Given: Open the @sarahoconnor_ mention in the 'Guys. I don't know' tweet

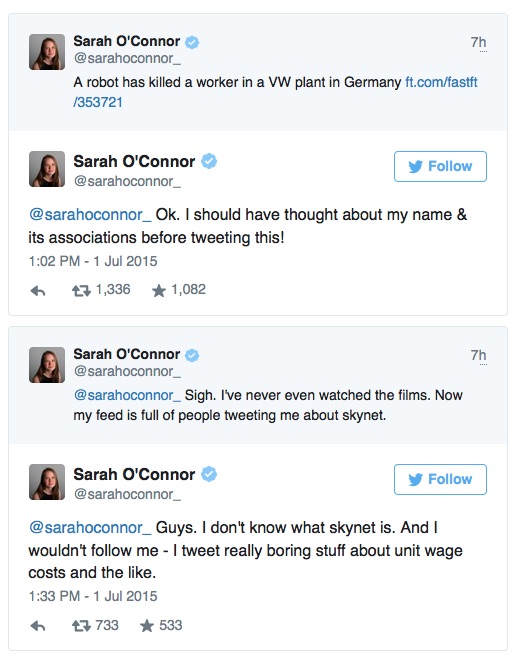Looking at the screenshot, I should (90, 528).
